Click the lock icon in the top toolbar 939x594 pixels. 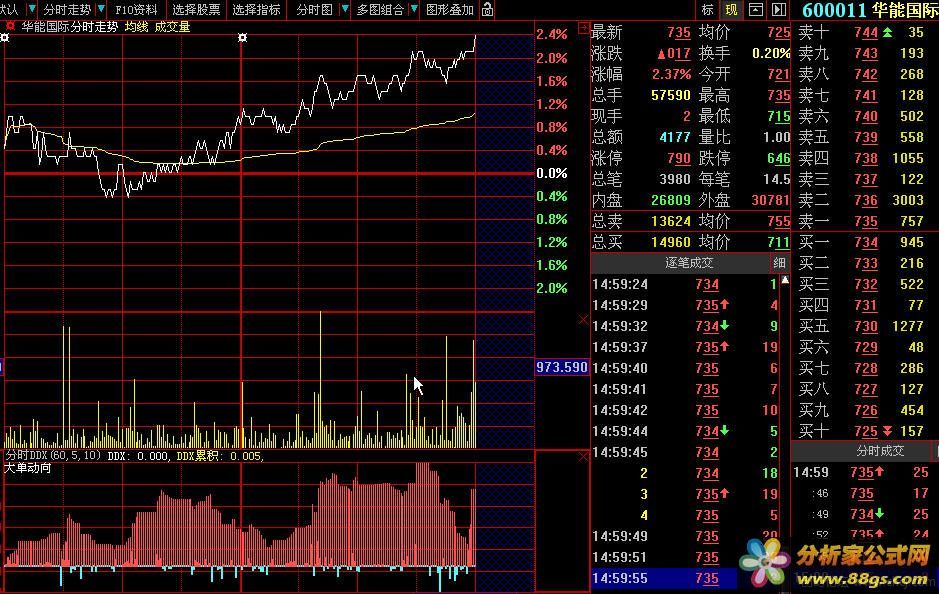point(487,10)
